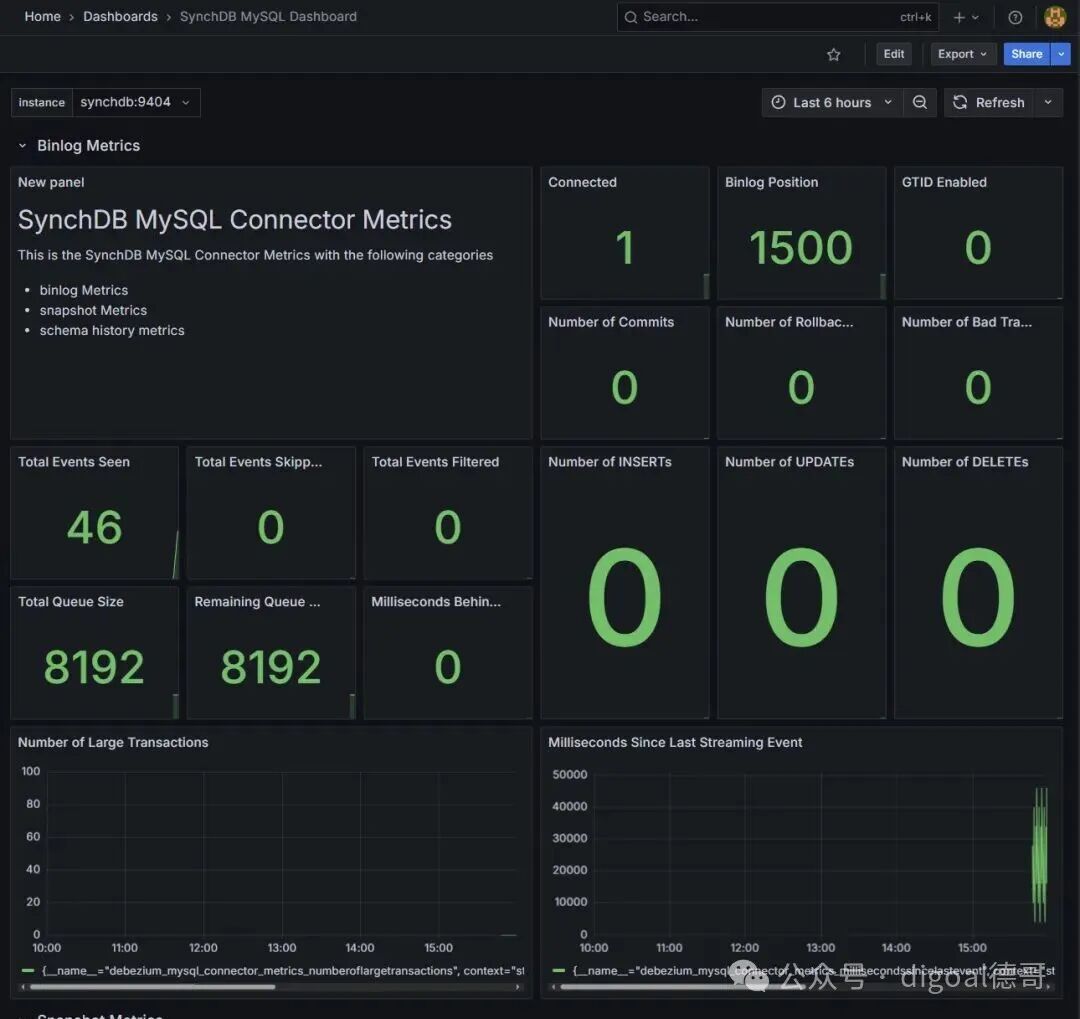Viewport: 1080px width, 1019px height.
Task: Click the New panel title
Action: coord(51,183)
